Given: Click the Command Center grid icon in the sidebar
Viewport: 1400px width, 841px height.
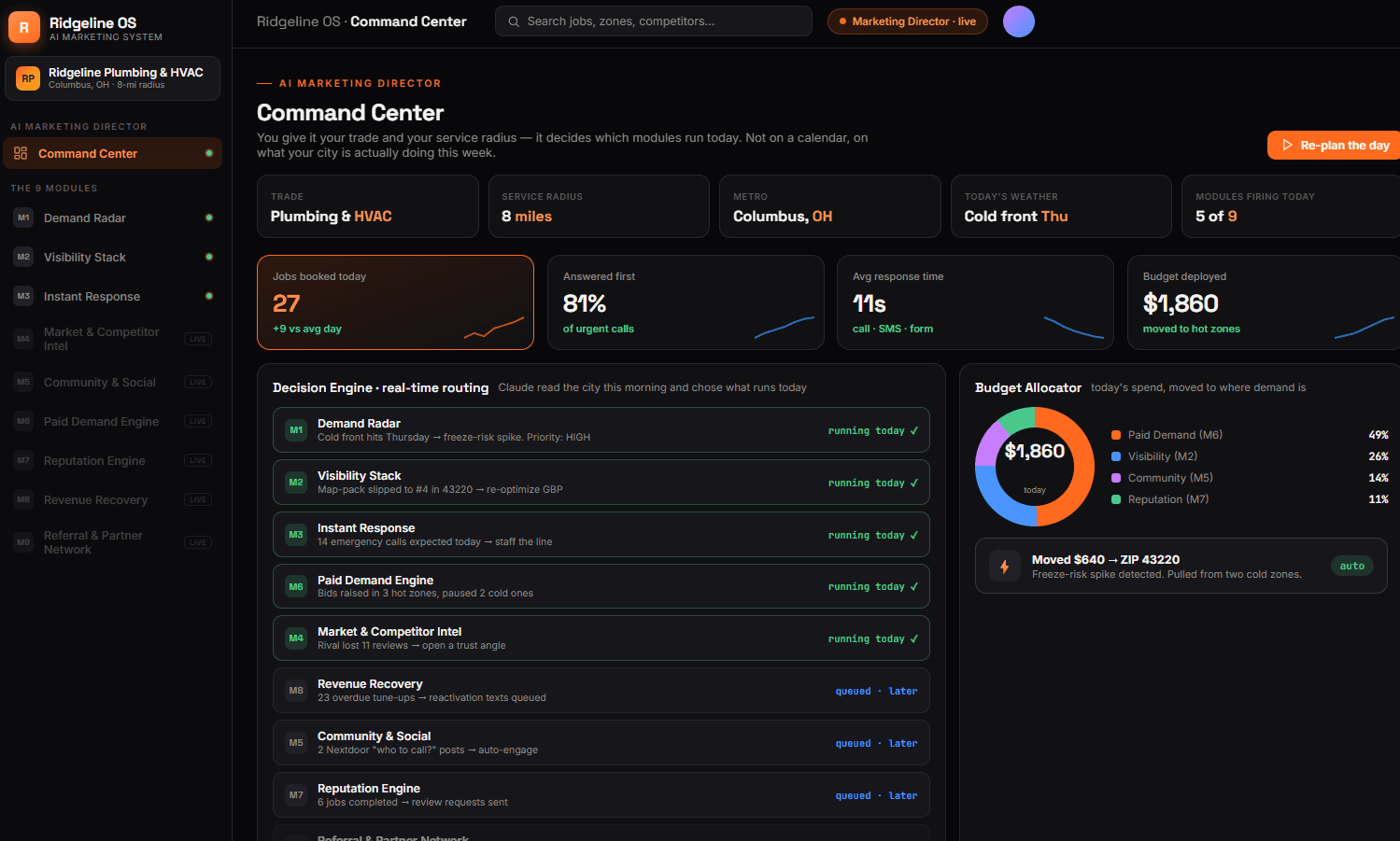Looking at the screenshot, I should (x=21, y=153).
